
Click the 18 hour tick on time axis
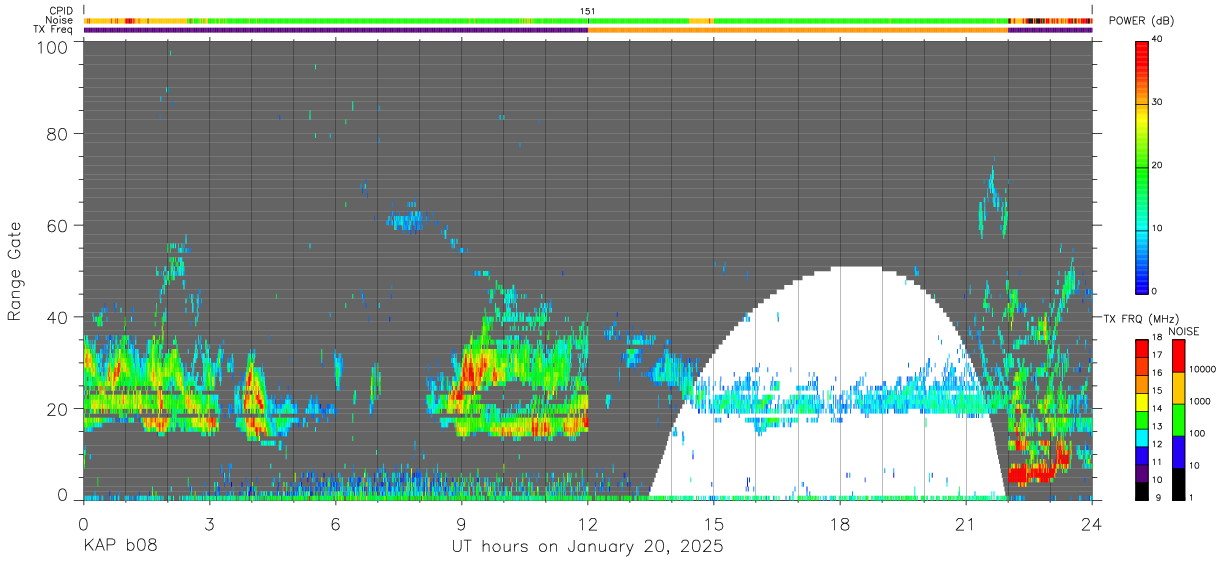click(x=840, y=523)
